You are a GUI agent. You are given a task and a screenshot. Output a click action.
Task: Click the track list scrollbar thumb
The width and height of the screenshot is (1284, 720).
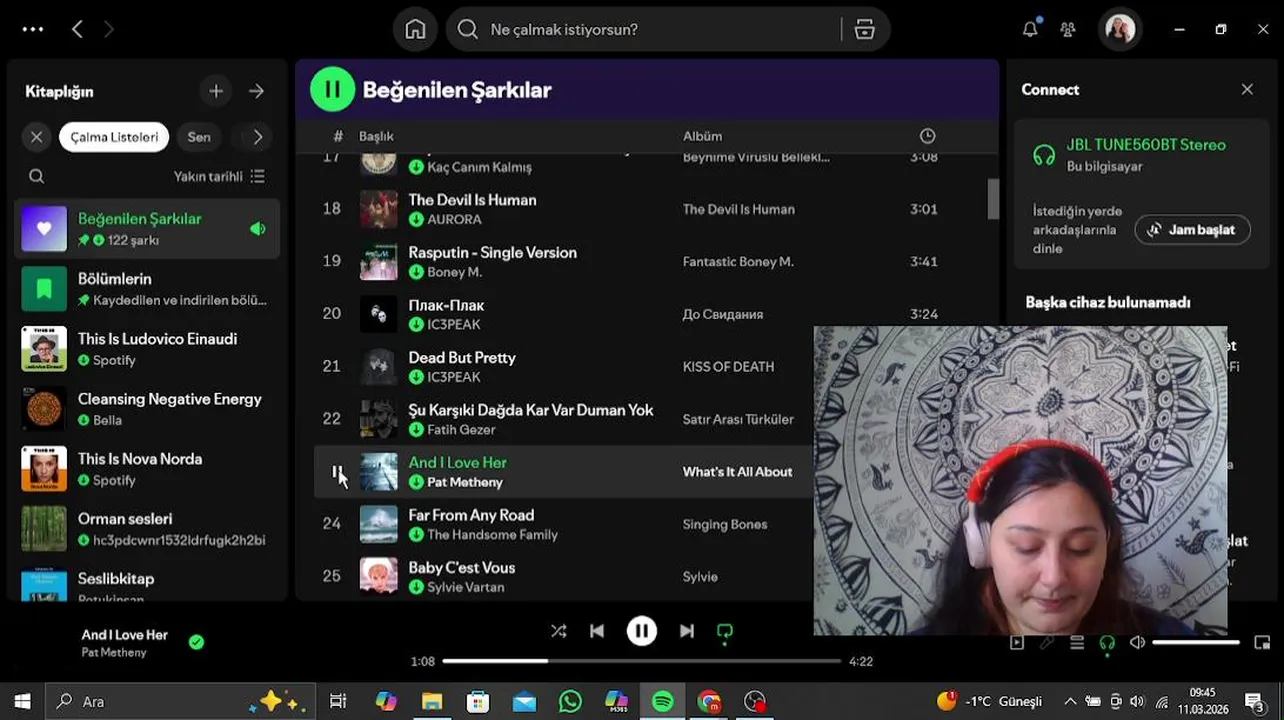pos(993,199)
